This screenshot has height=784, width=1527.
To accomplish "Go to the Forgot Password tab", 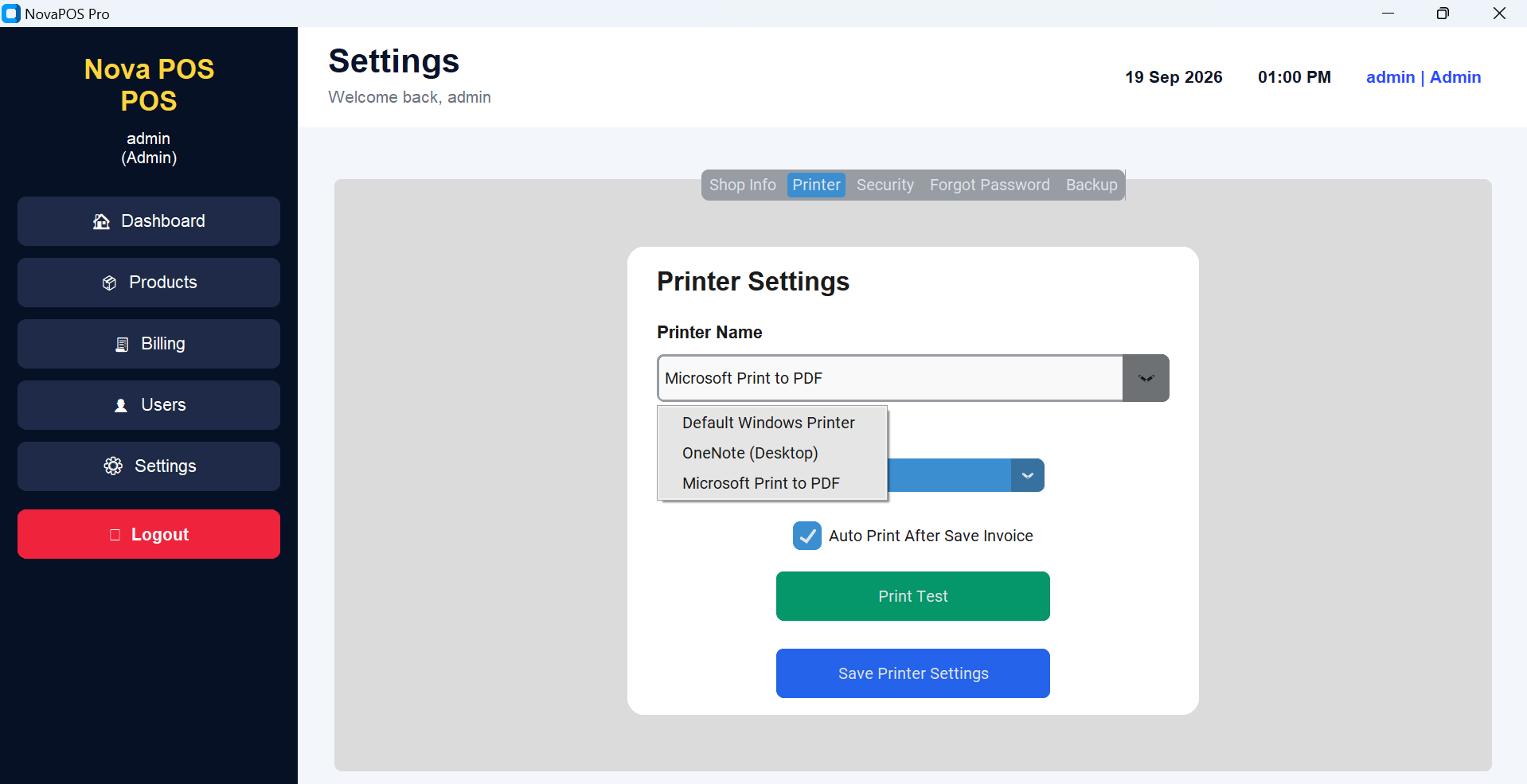I will (x=990, y=185).
